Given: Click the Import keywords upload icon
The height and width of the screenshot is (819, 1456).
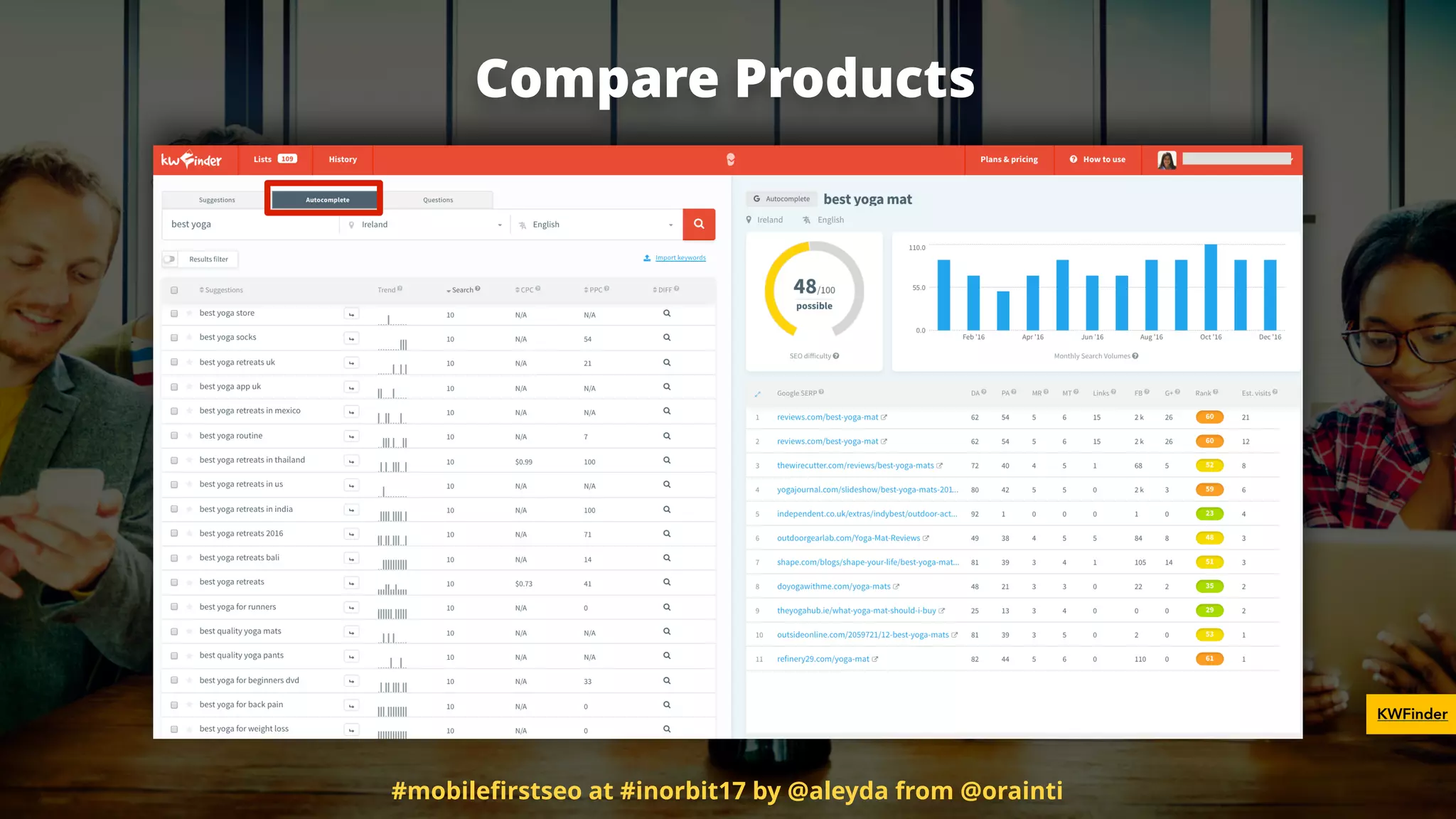Looking at the screenshot, I should 647,258.
